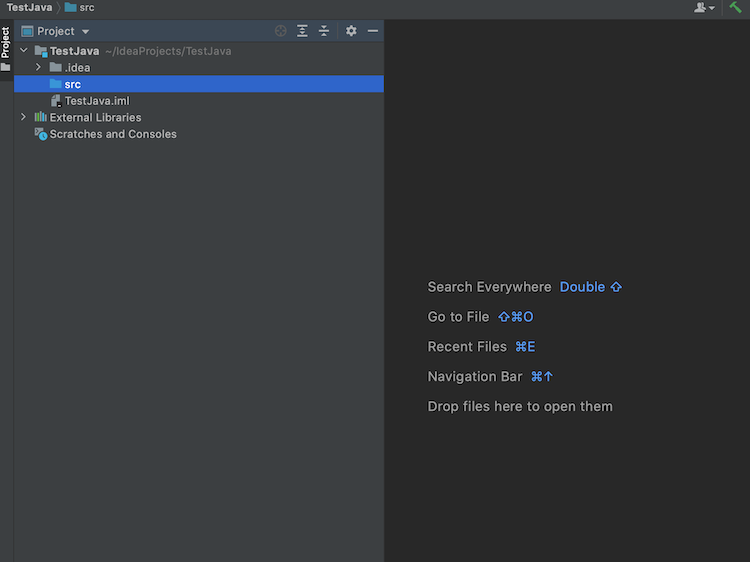Open the Project view dropdown arrow

click(85, 32)
